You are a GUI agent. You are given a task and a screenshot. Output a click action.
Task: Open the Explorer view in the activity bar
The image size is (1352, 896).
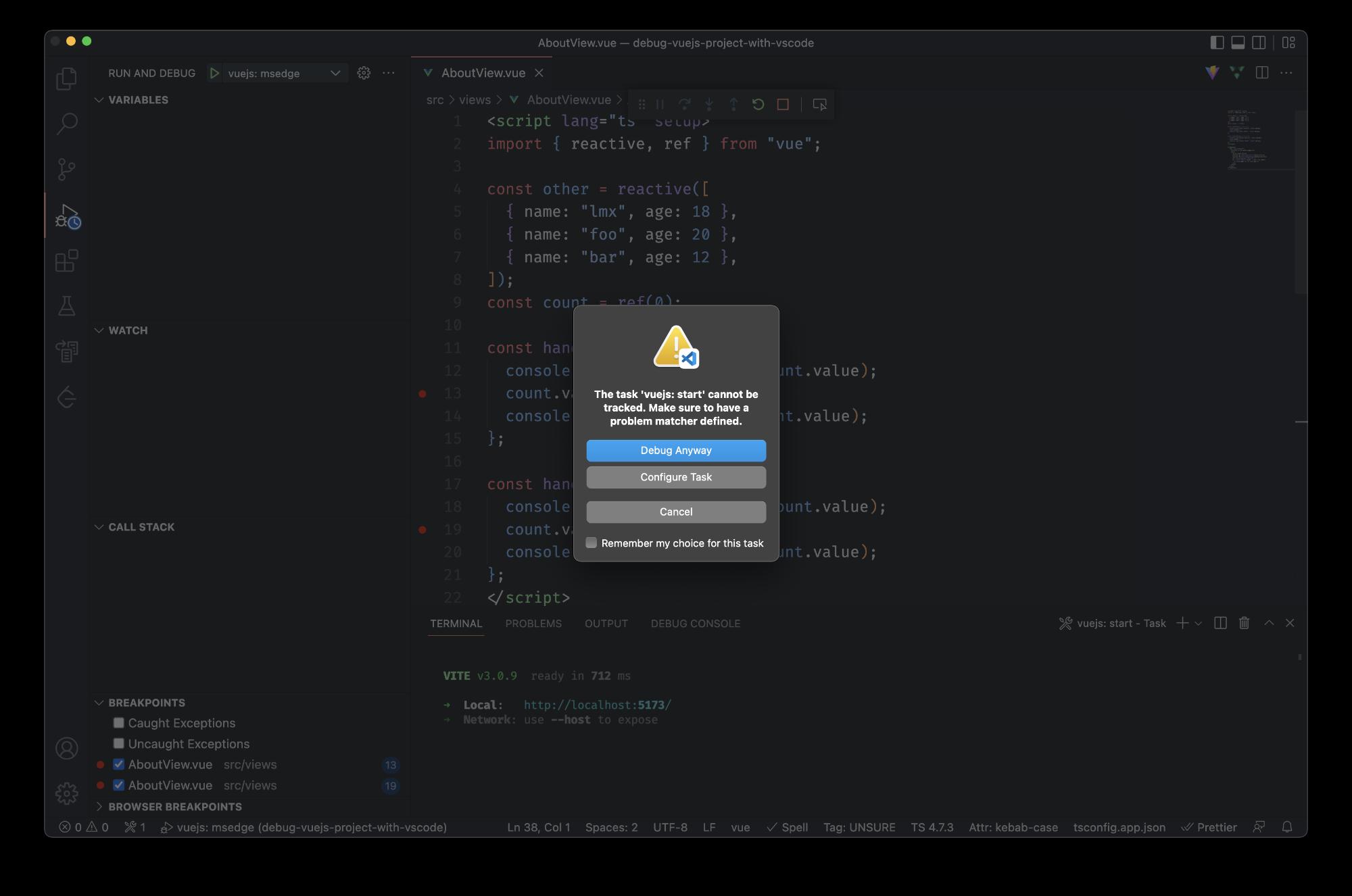(66, 78)
